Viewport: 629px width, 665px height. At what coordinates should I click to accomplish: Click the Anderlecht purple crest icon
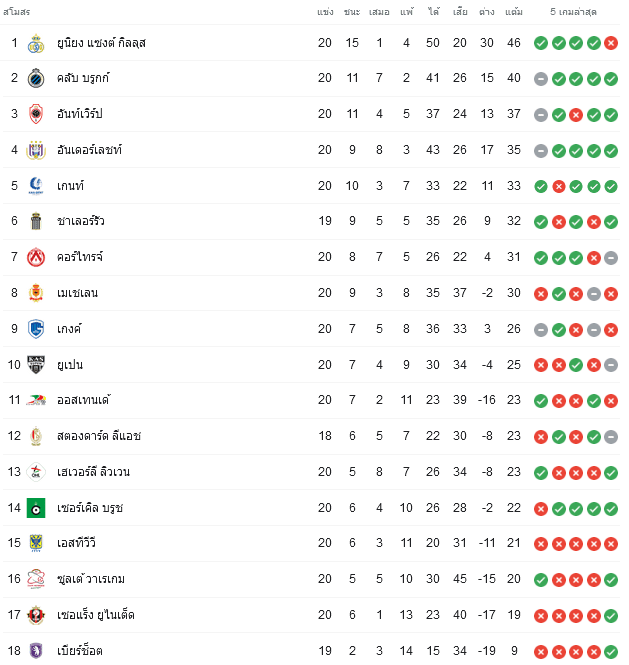coord(36,150)
